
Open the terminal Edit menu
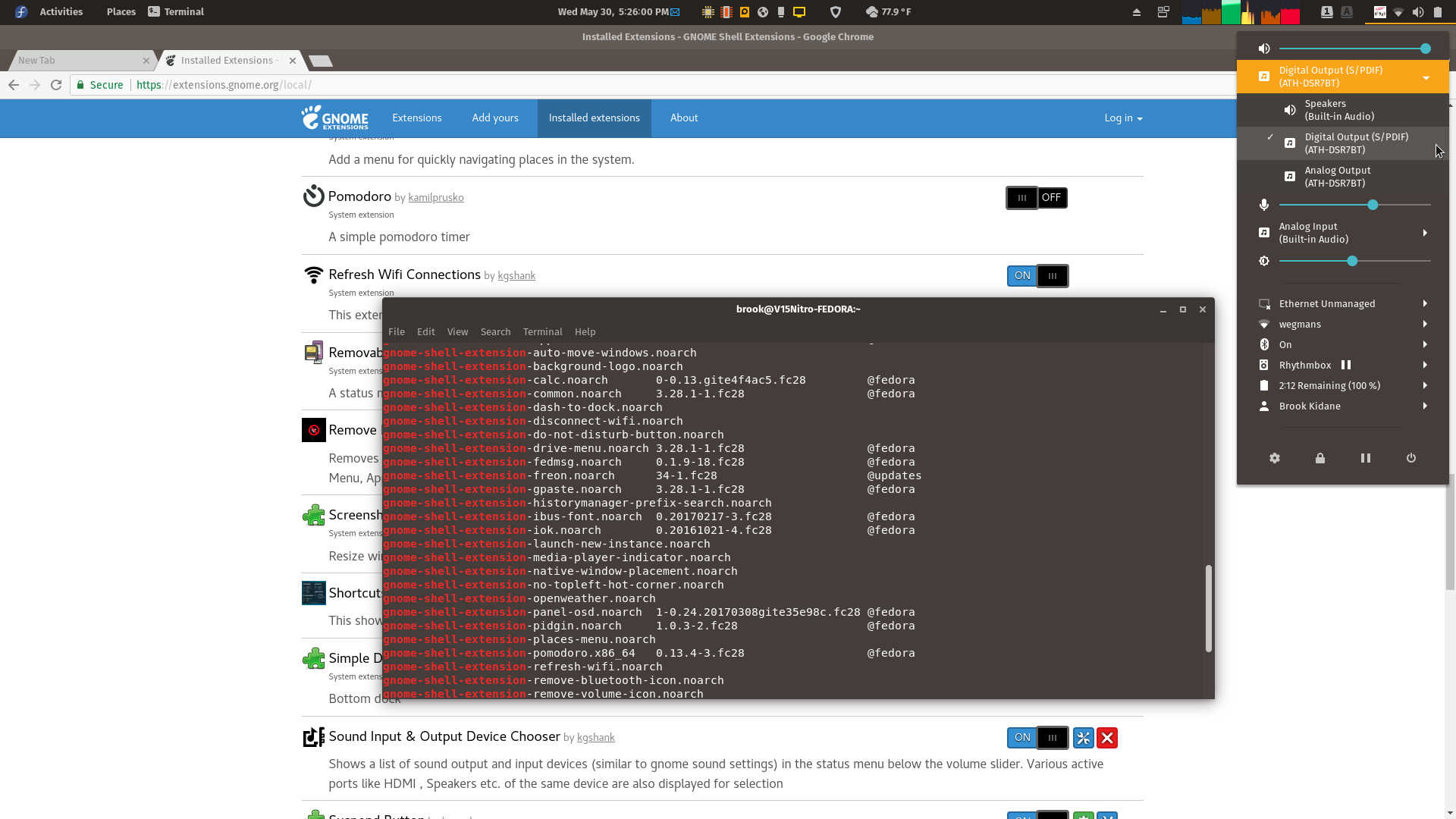tap(426, 331)
